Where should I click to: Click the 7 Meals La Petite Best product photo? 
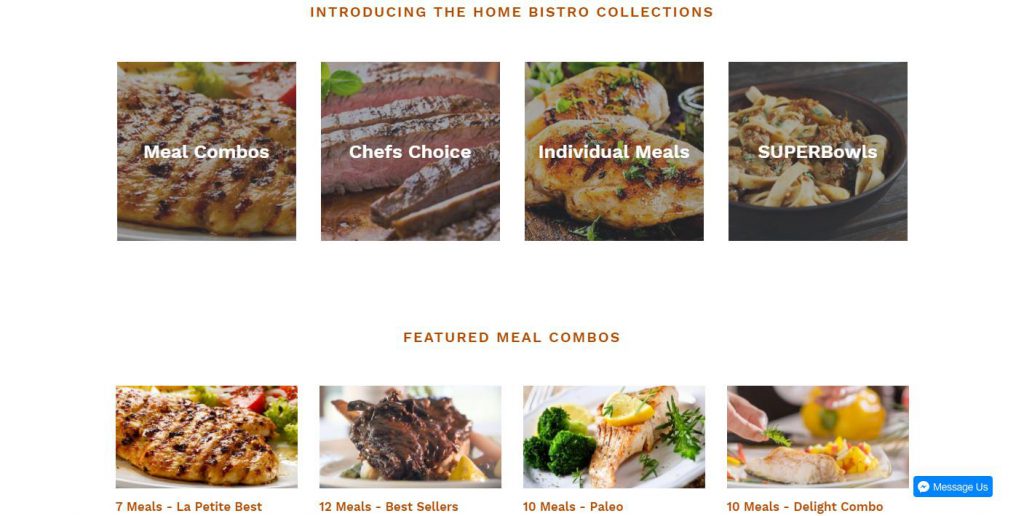206,437
